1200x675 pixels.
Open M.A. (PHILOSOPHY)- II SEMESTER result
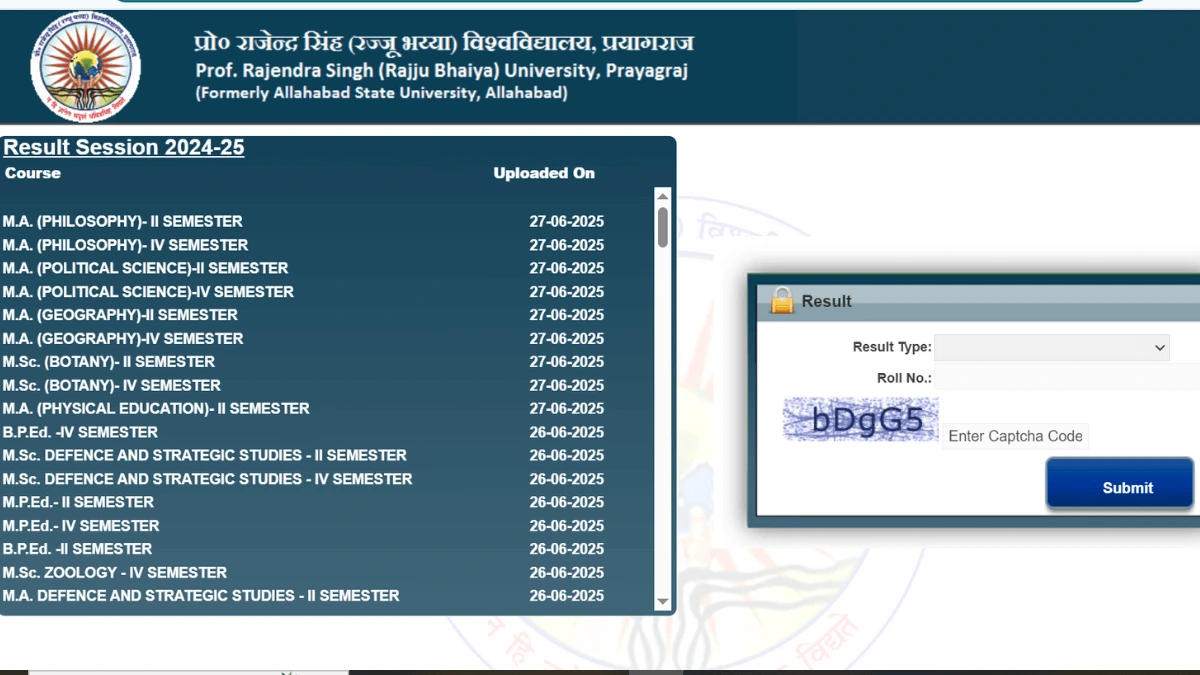click(x=122, y=222)
